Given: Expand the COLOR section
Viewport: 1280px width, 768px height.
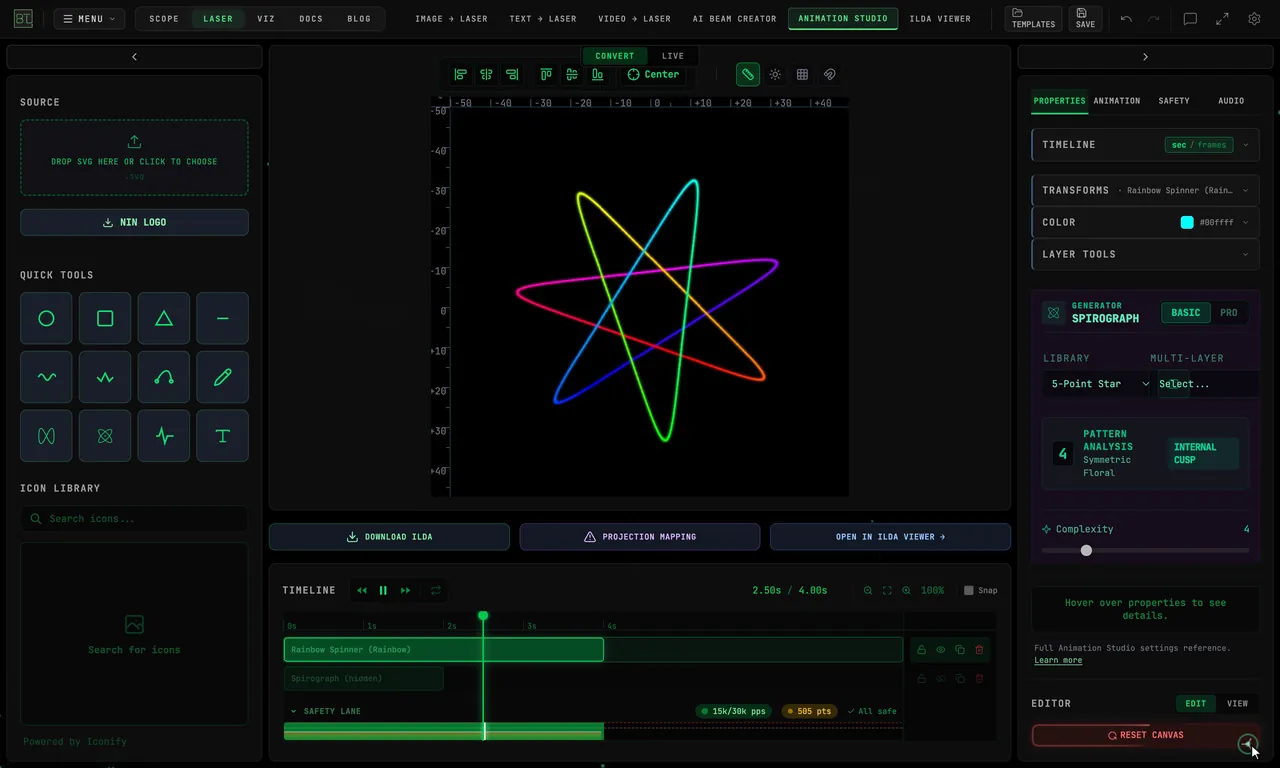Looking at the screenshot, I should [x=1145, y=222].
